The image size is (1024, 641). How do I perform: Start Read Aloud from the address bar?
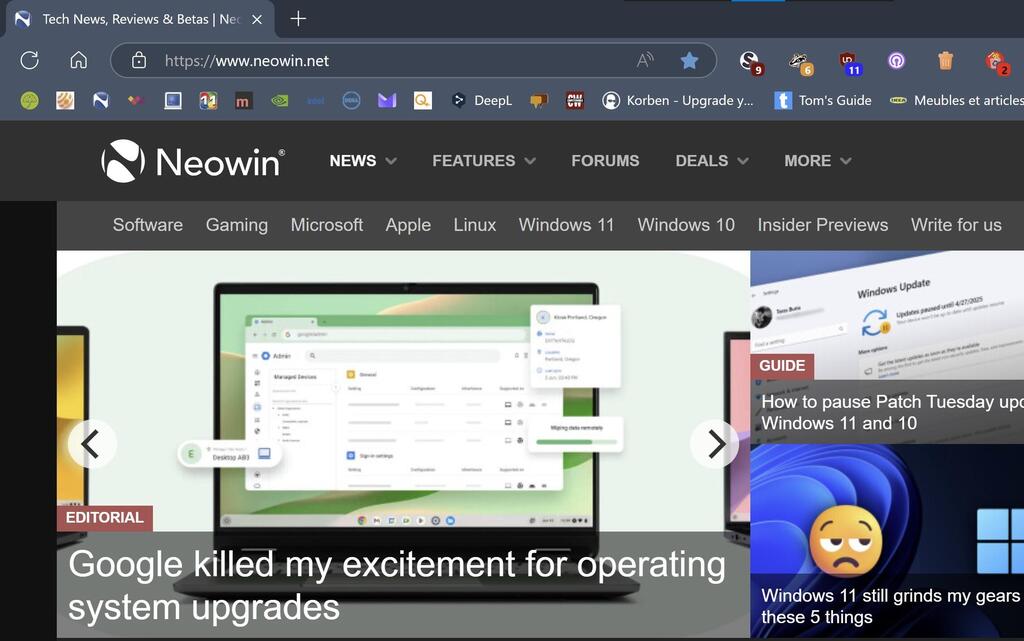click(645, 61)
